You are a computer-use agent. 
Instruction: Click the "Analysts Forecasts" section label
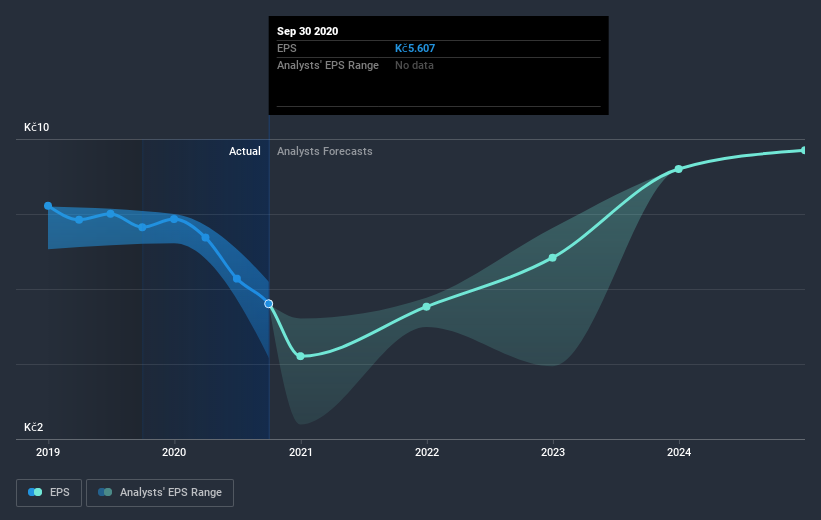(x=324, y=151)
